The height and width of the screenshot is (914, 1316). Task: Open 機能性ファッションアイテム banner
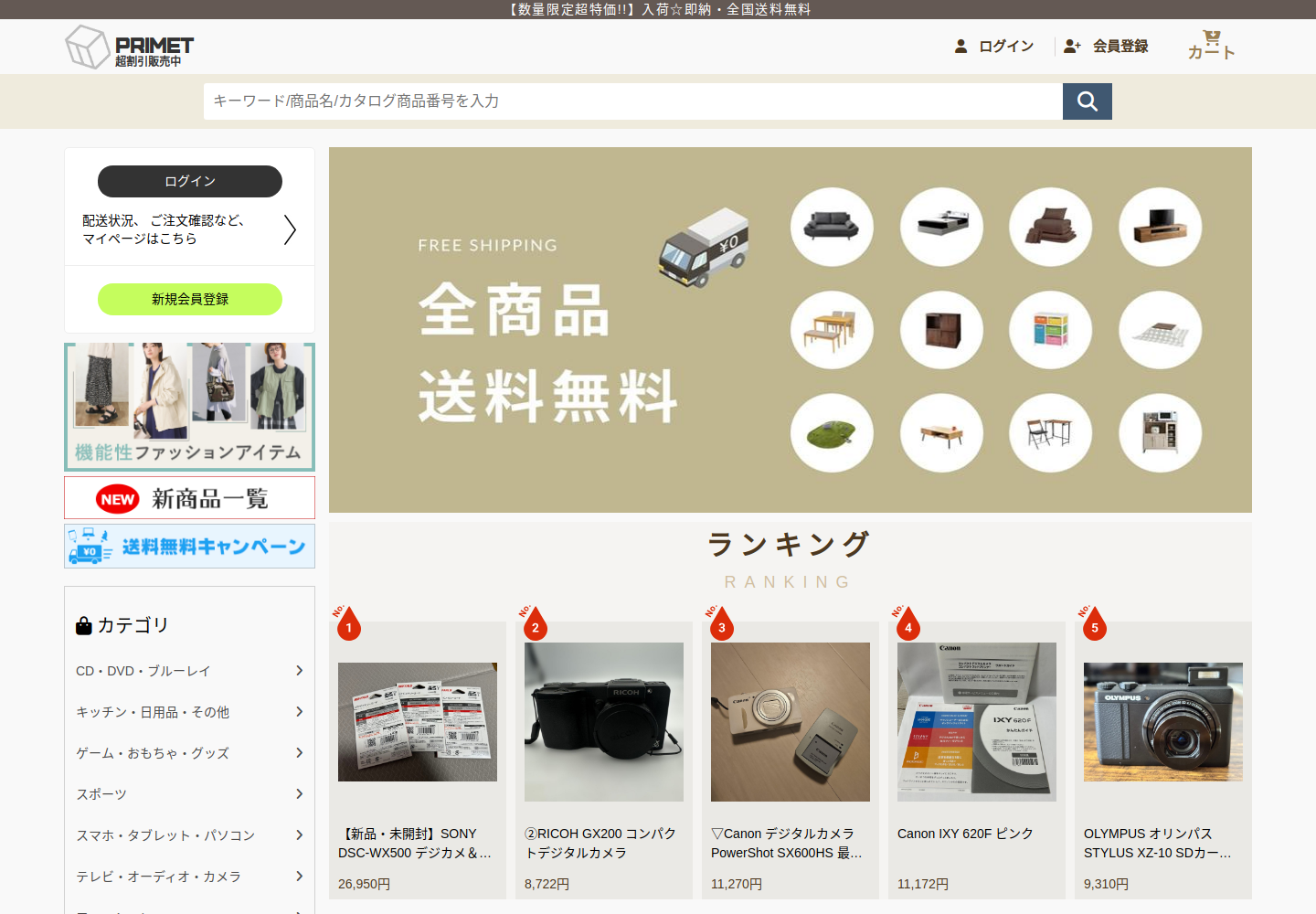point(190,407)
